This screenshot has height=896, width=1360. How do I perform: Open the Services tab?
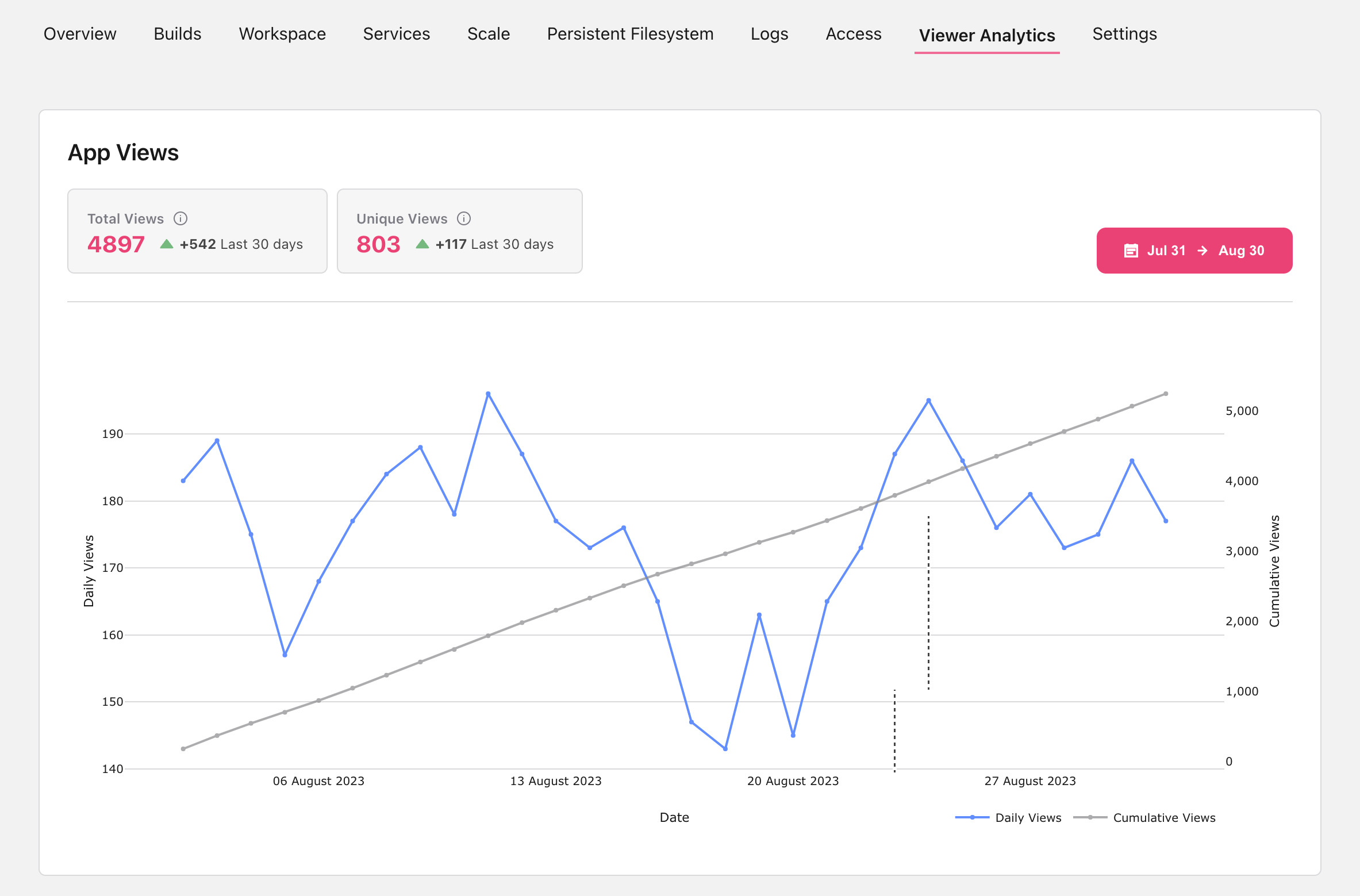coord(396,34)
